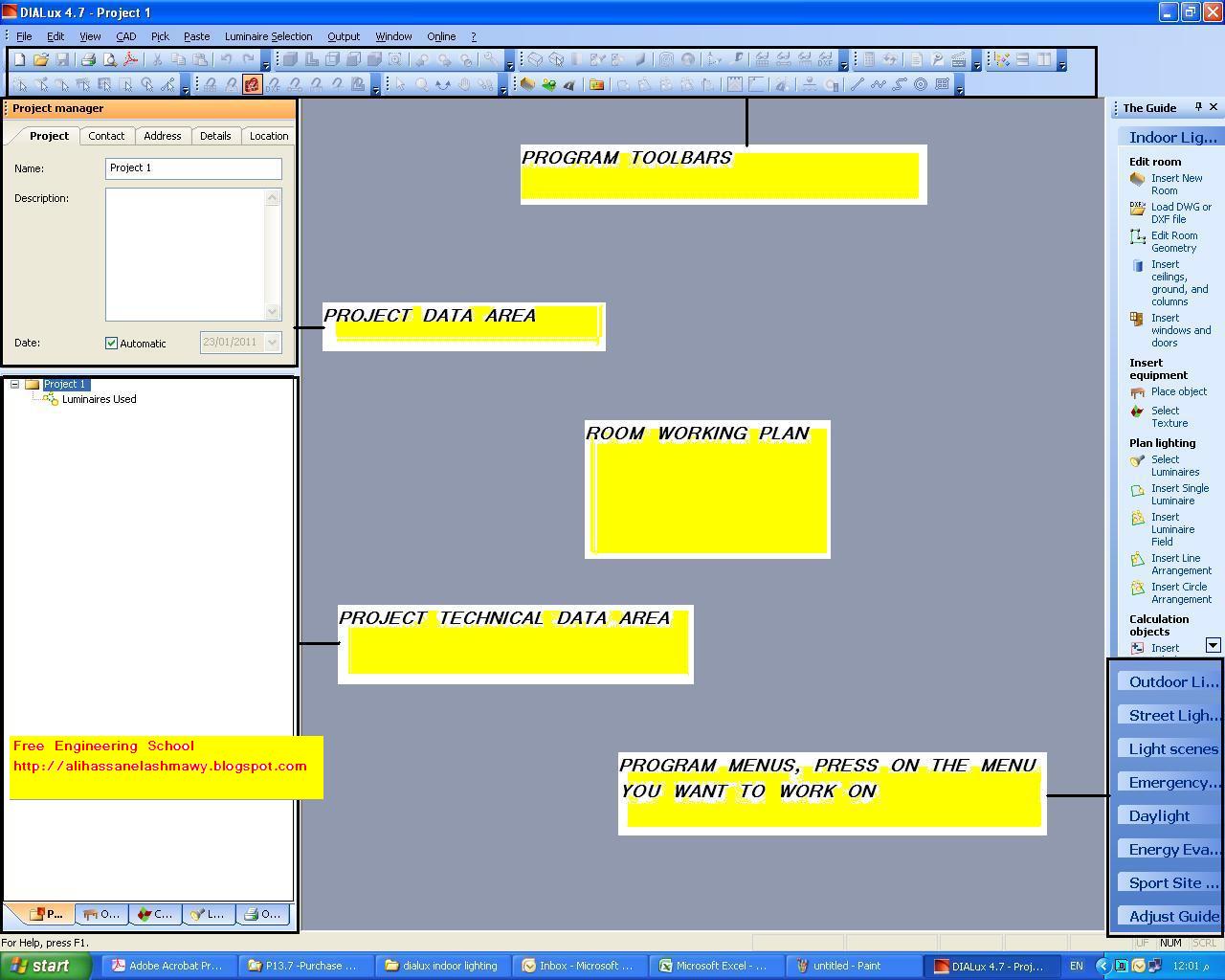Collapse the Project 1 tree node
1225x980 pixels.
[17, 384]
